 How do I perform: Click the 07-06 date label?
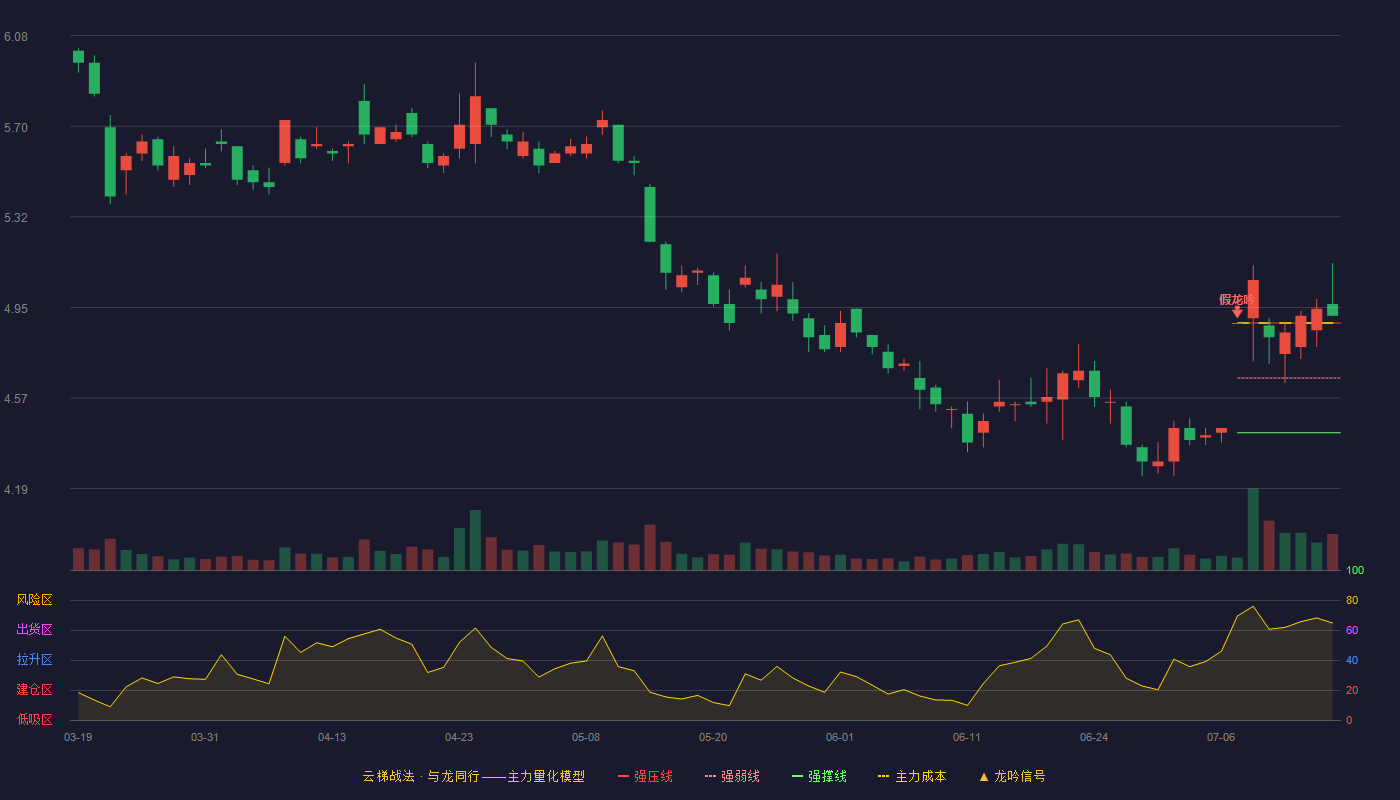coord(1221,737)
